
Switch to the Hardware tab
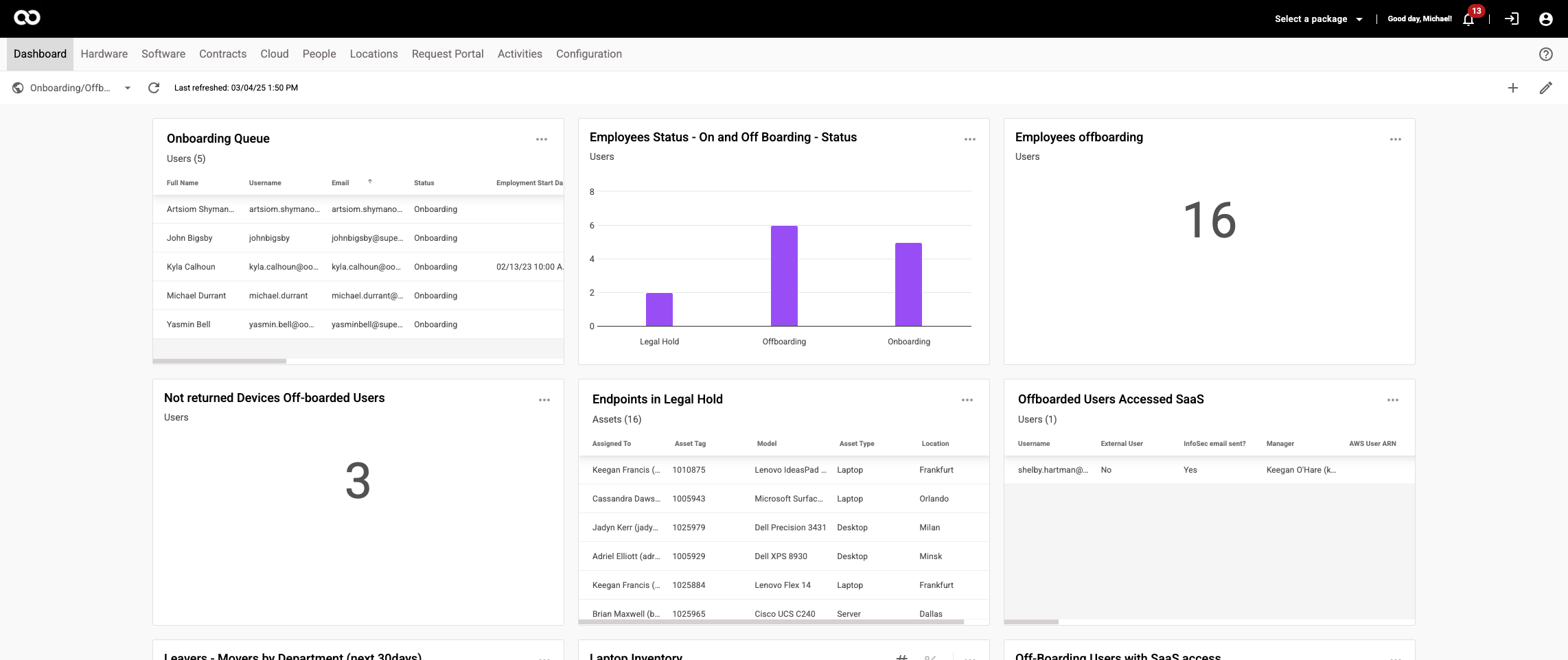(104, 54)
